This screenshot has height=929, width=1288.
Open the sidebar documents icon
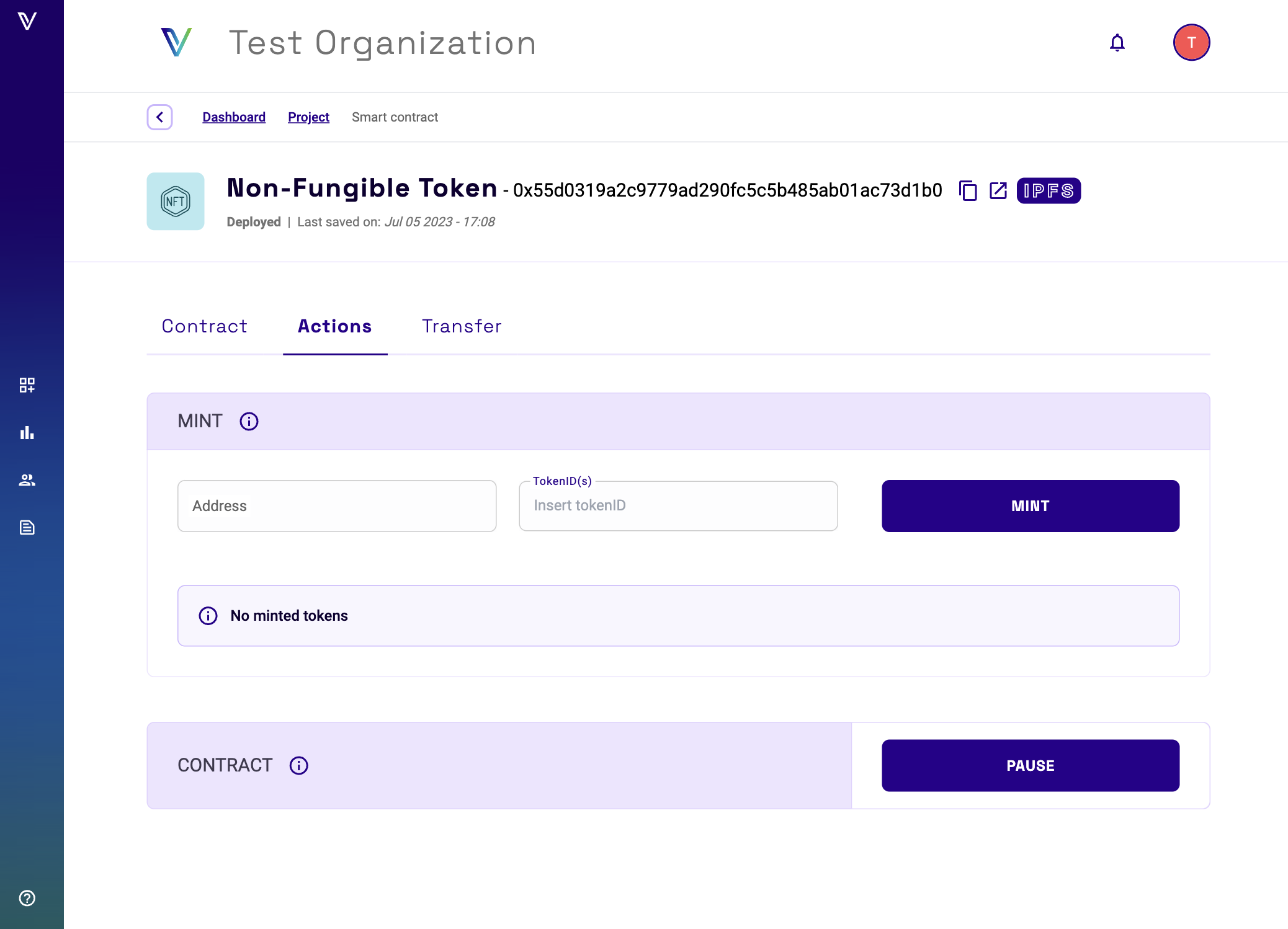(x=27, y=528)
